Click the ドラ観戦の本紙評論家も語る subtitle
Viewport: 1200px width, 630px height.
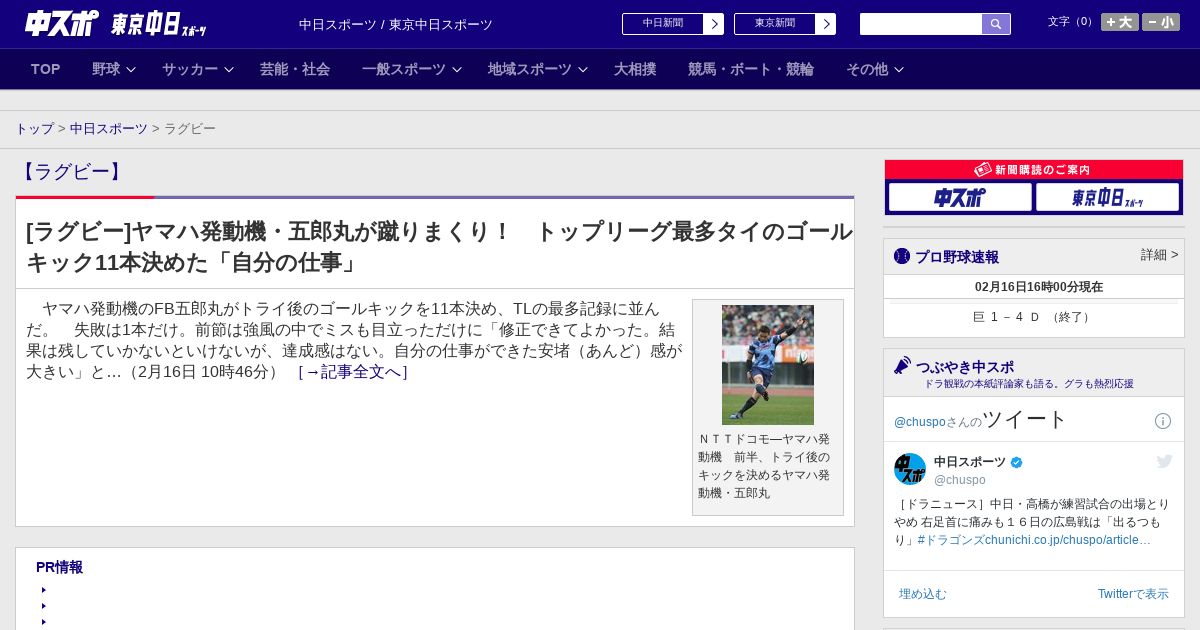(x=1029, y=384)
